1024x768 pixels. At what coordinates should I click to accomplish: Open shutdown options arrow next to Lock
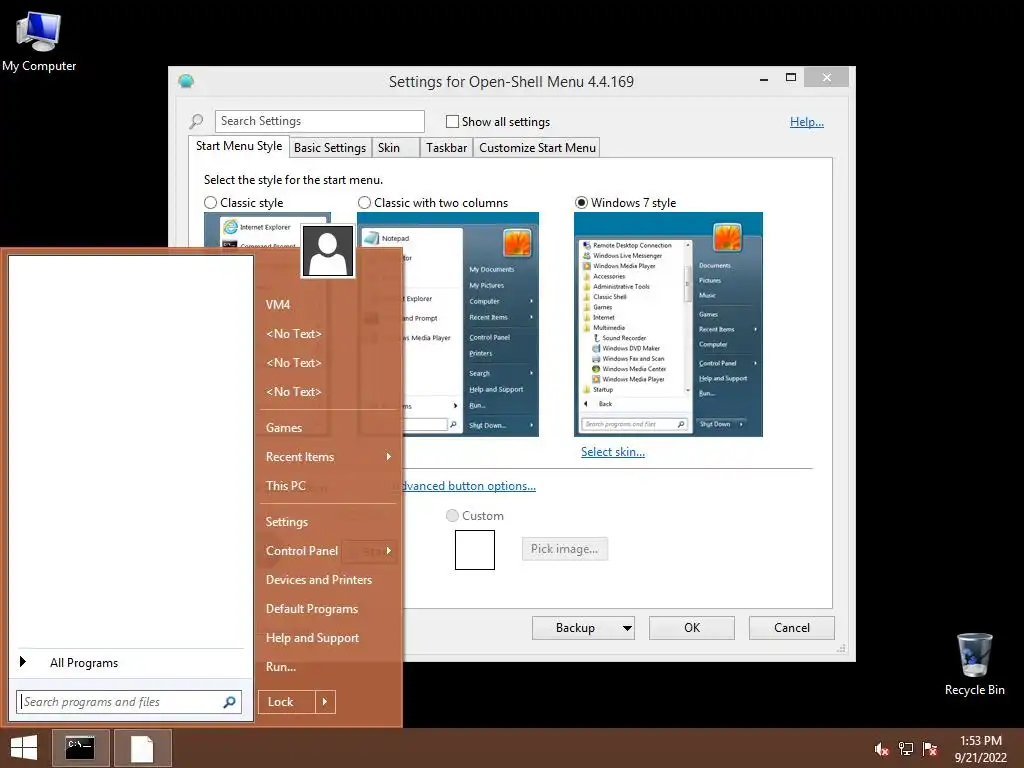coord(325,702)
